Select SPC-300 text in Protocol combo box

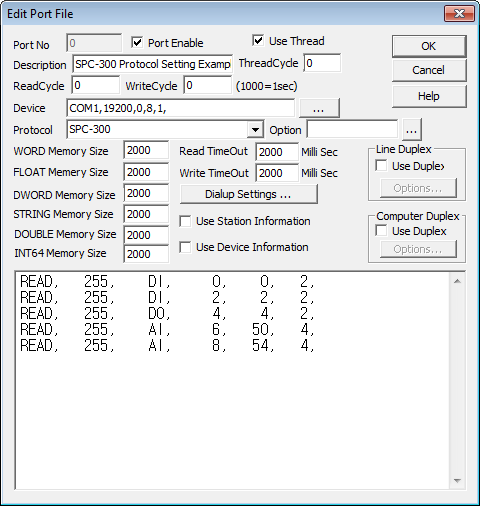click(90, 129)
